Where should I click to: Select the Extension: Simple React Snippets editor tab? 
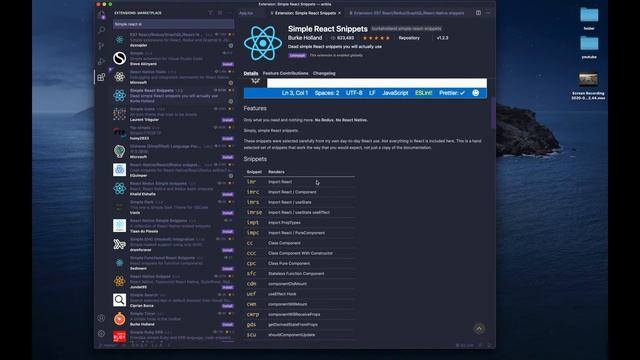305,13
